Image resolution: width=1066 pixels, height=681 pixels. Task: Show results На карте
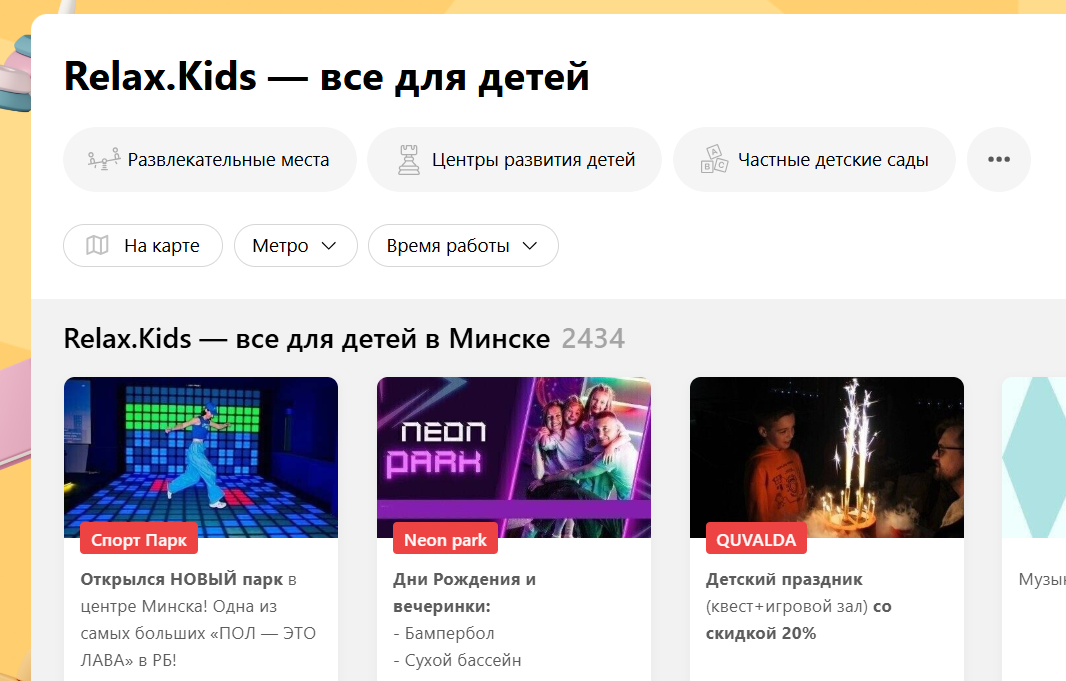[x=143, y=245]
